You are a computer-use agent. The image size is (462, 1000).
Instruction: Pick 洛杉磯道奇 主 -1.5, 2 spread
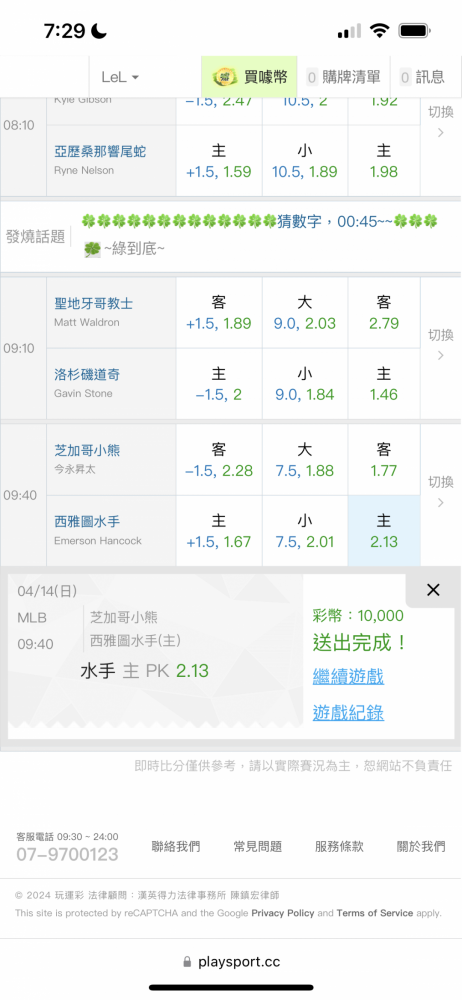pos(218,384)
